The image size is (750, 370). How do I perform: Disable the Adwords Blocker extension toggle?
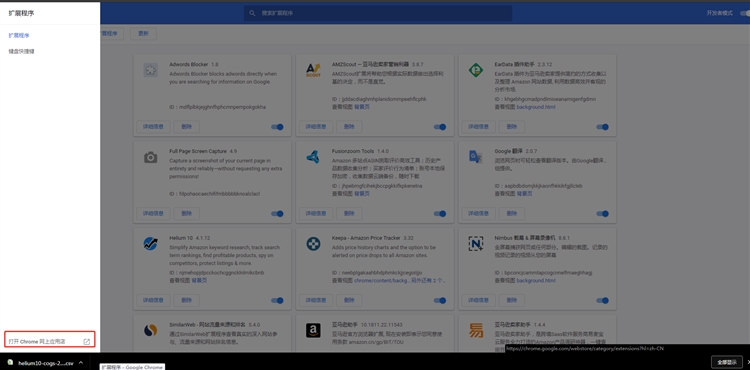[277, 127]
